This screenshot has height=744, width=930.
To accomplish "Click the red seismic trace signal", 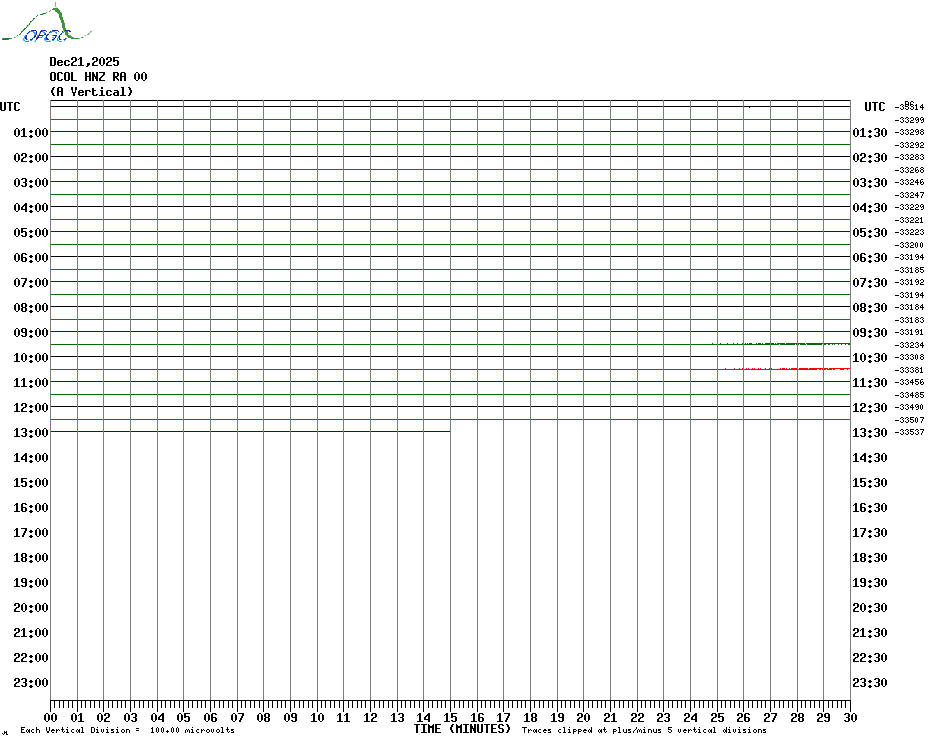I will point(800,369).
